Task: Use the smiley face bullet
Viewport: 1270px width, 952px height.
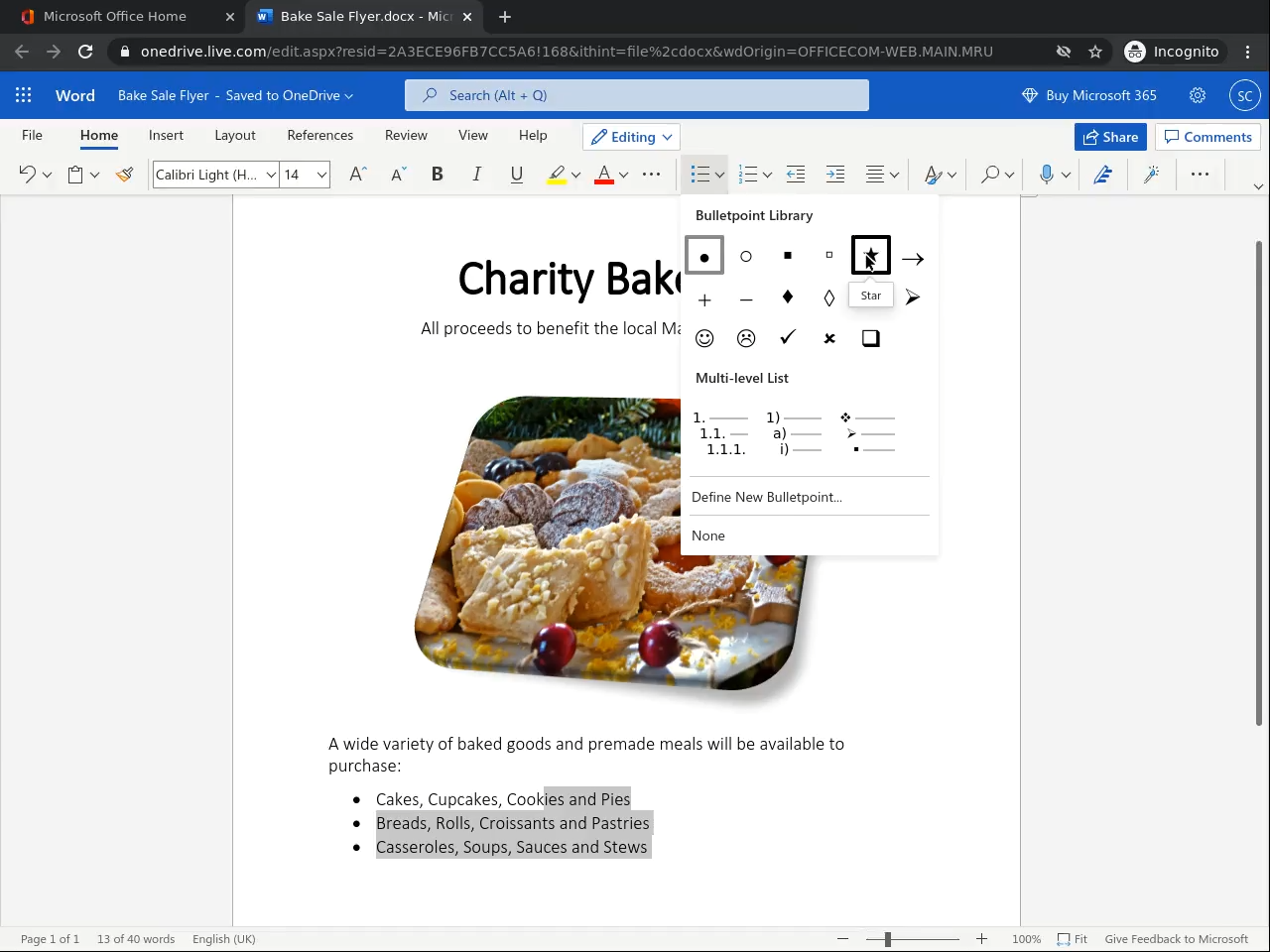Action: pyautogui.click(x=704, y=338)
